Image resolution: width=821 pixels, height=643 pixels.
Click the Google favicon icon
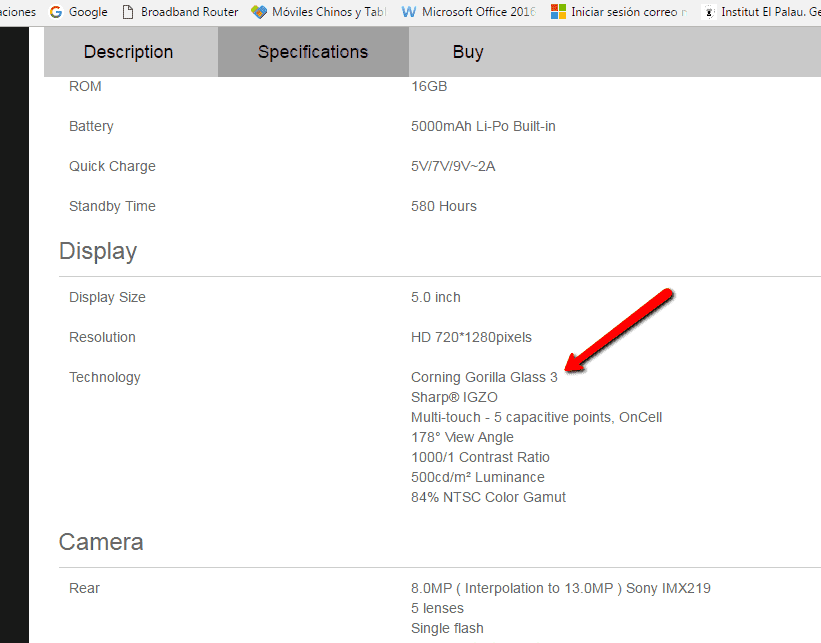click(56, 12)
